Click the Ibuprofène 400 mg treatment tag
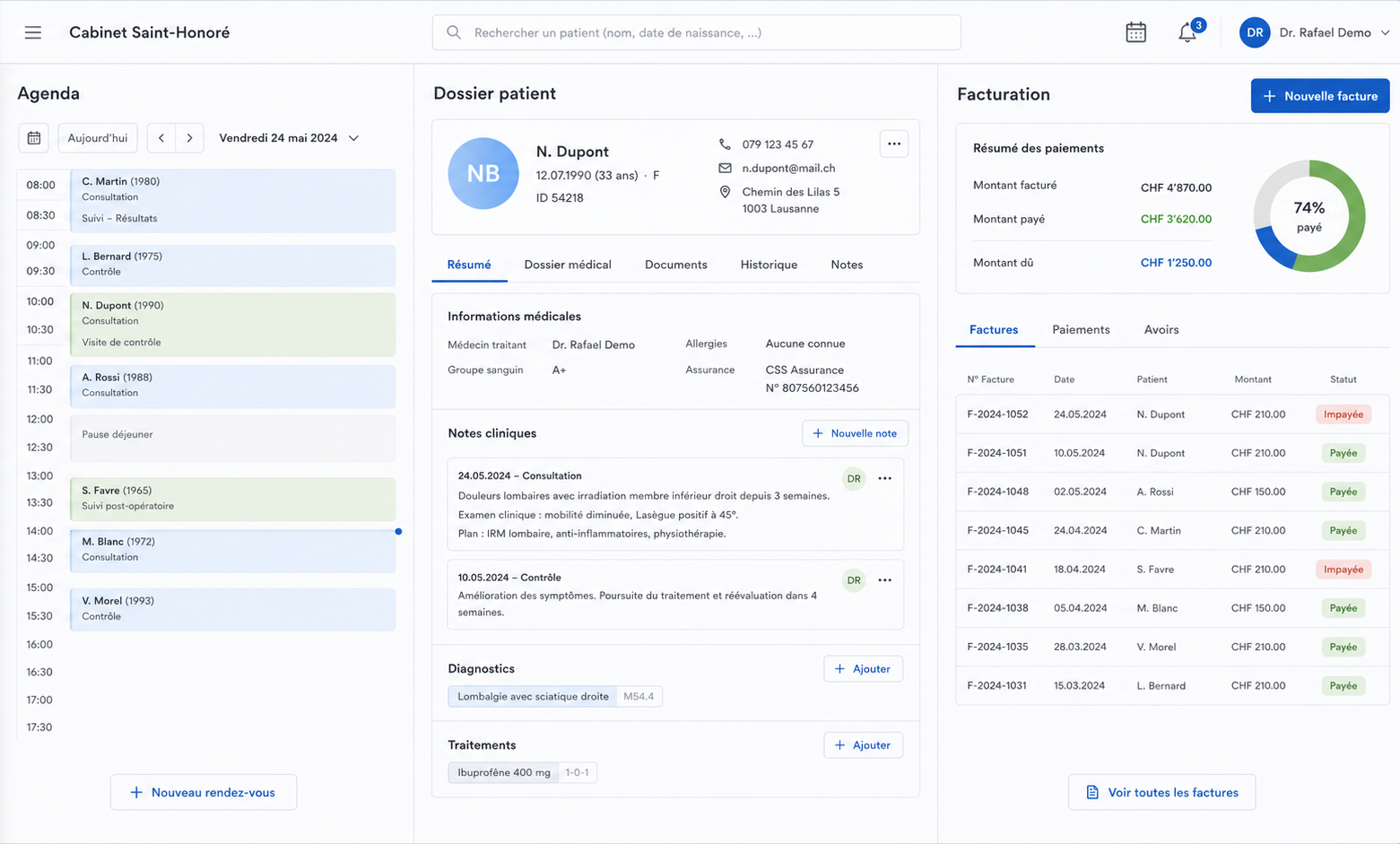Viewport: 1400px width, 844px height. coord(504,772)
